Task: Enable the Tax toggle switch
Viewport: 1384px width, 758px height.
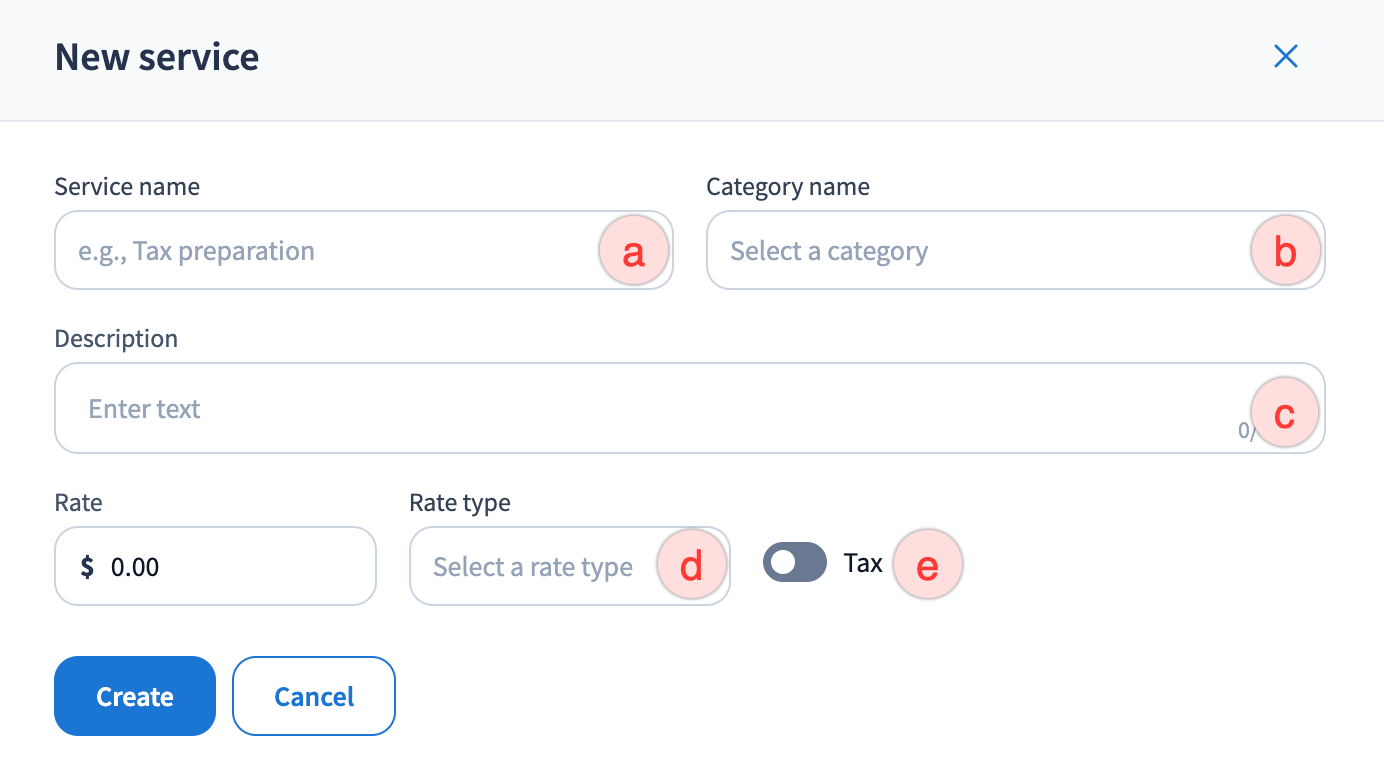Action: (x=795, y=563)
